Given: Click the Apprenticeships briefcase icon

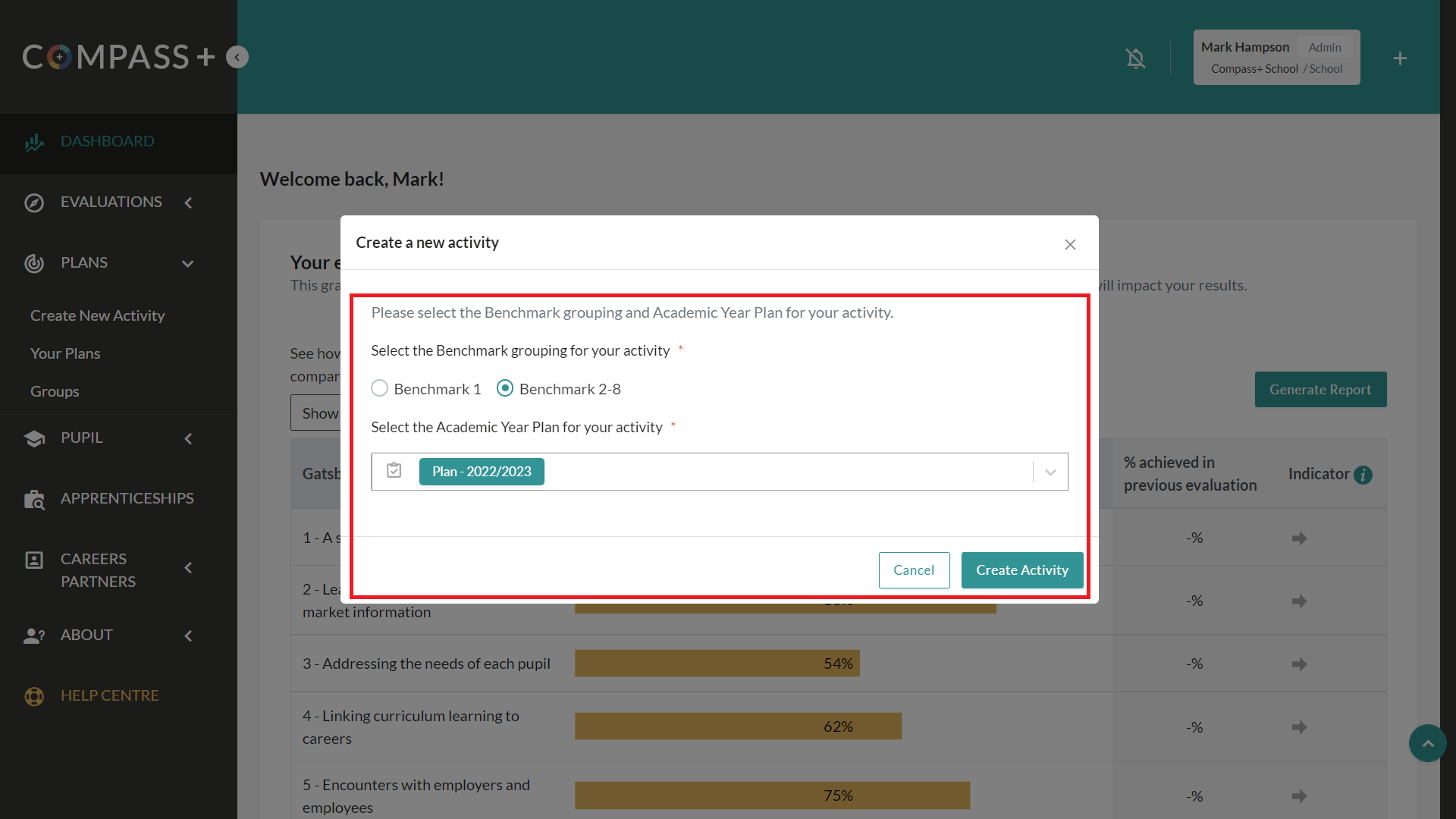Looking at the screenshot, I should [x=34, y=499].
